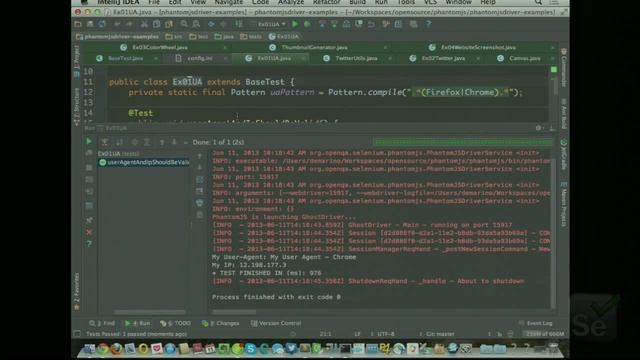Click the Make Project toolbar icon
The image size is (640, 360).
tap(239, 24)
